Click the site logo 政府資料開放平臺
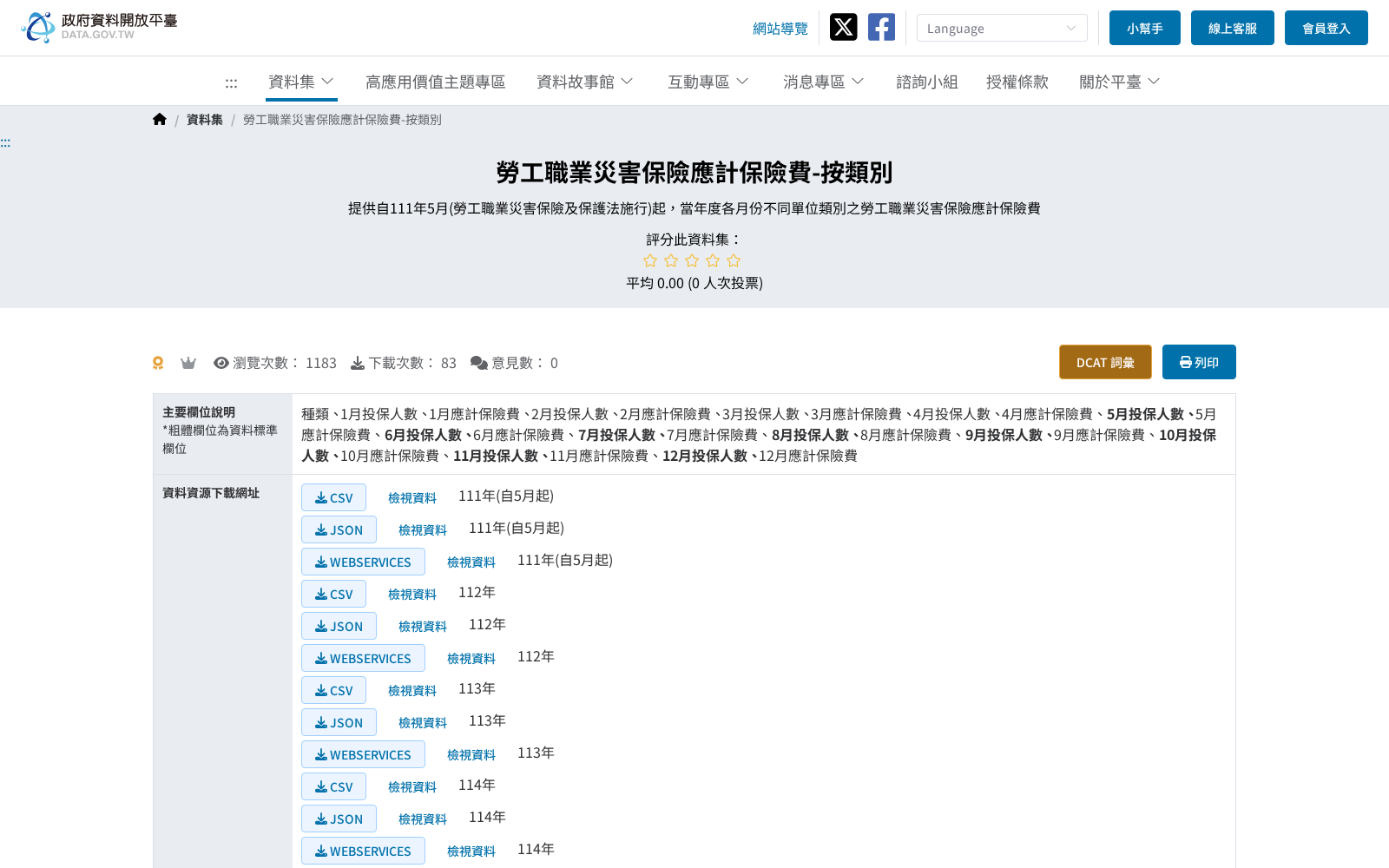This screenshot has height=868, width=1389. (99, 27)
